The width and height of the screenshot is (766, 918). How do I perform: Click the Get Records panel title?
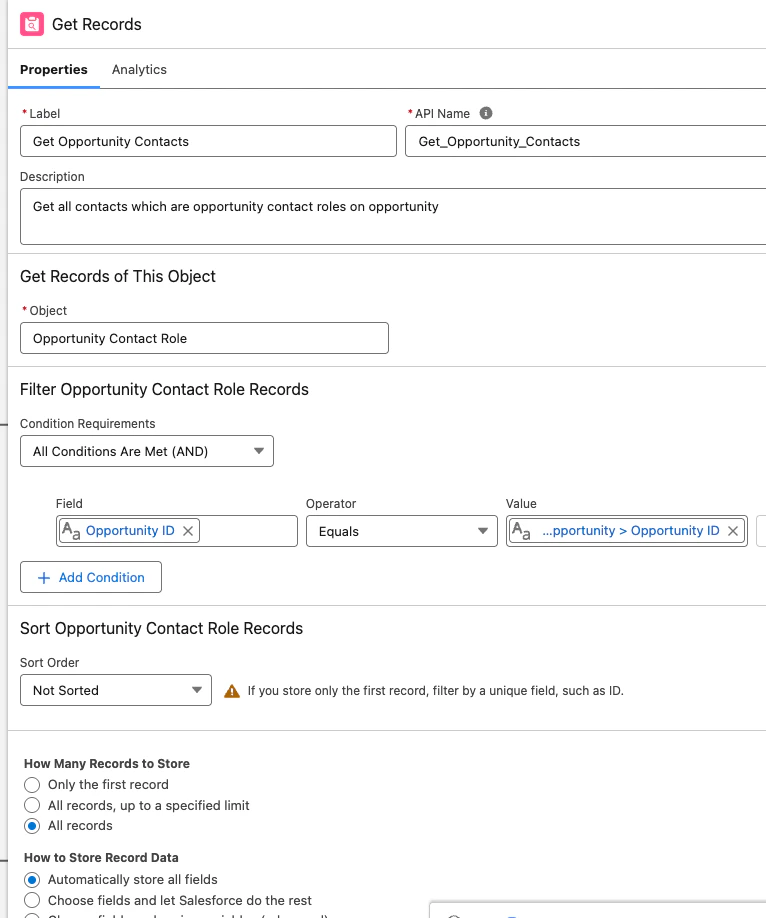point(97,24)
